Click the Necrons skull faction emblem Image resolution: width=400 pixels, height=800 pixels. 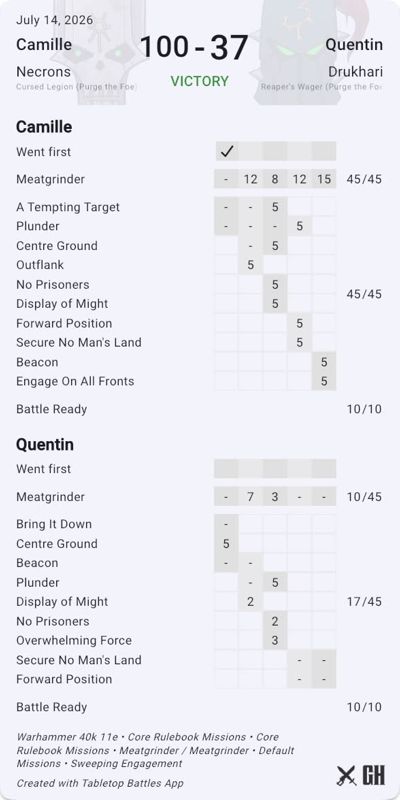101,51
